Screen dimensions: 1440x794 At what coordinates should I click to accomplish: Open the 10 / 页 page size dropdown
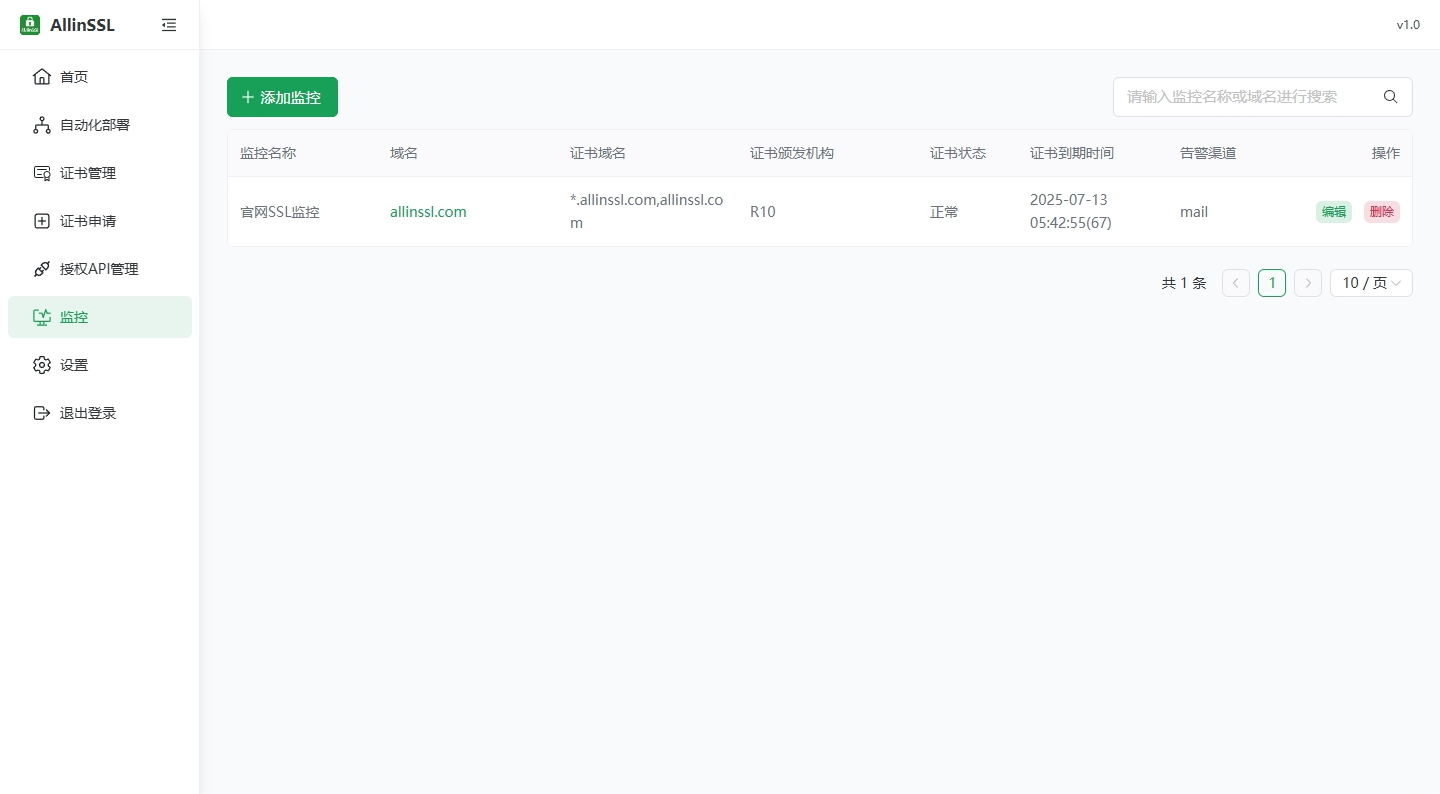(1370, 283)
